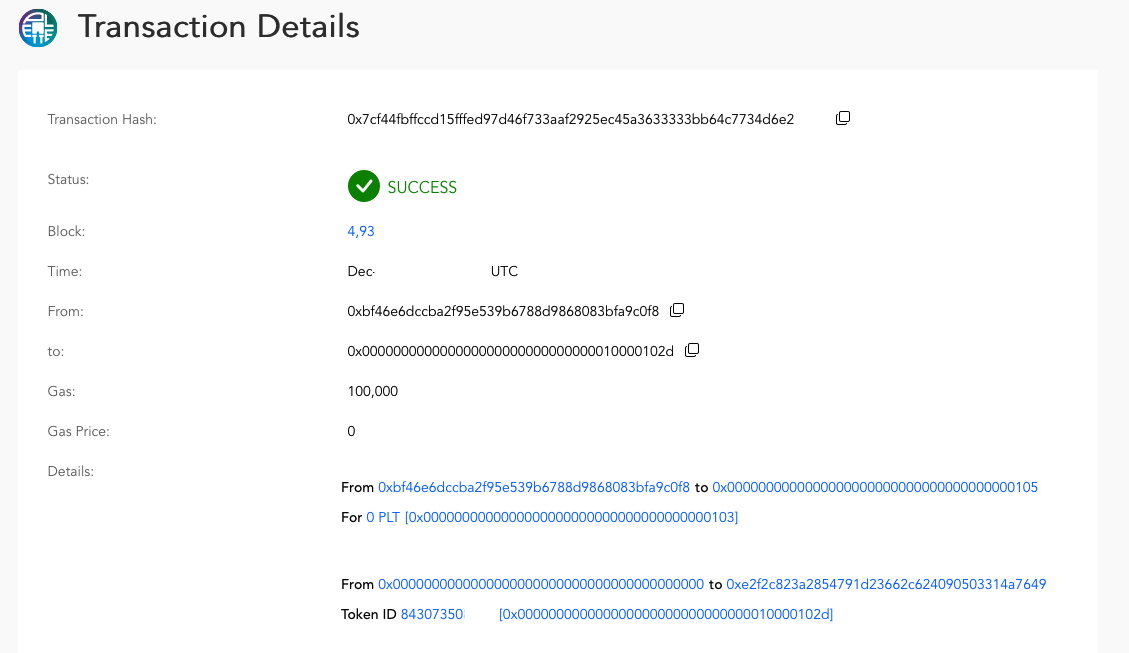This screenshot has width=1129, height=653.
Task: Open recipient address 0xe2f2c823a... link
Action: pos(886,584)
